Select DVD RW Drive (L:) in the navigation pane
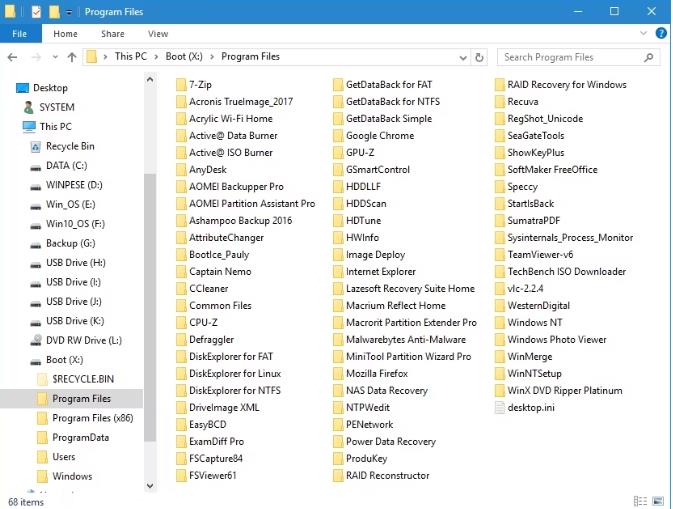The image size is (673, 509). [83, 340]
